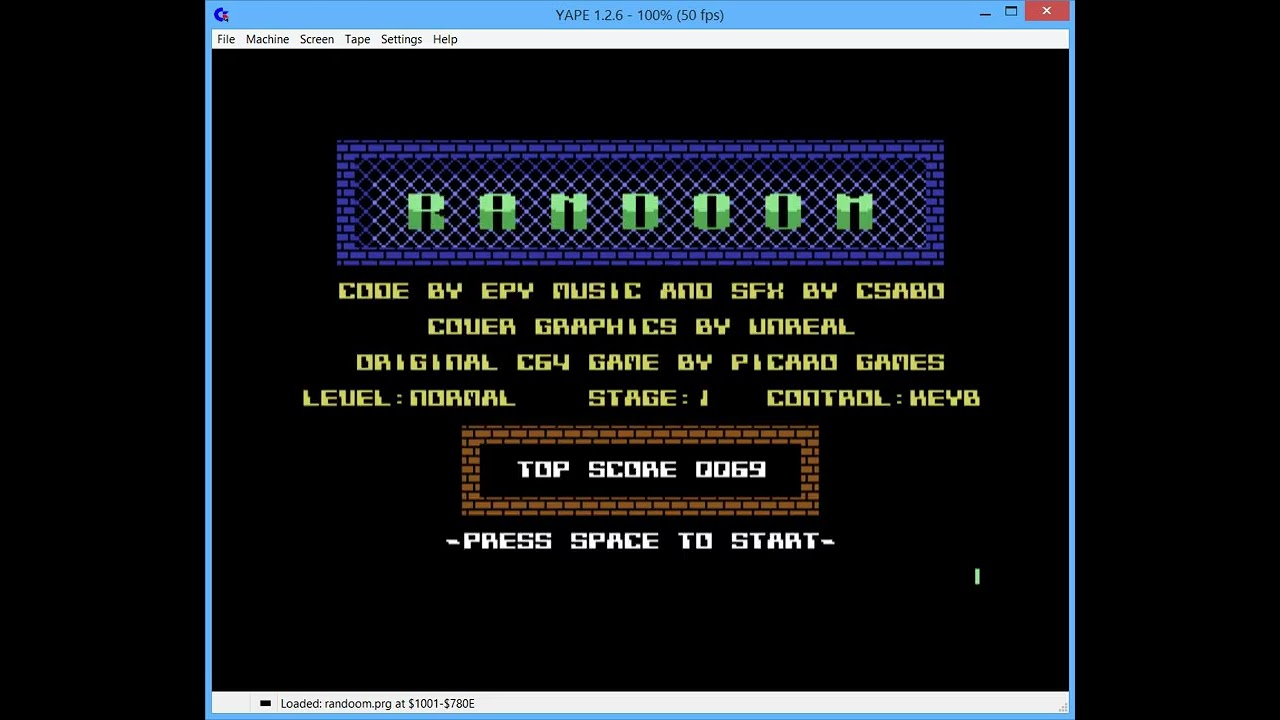Click the window title 'YAPE 1.2.6 - 100% (50 fps)'
The height and width of the screenshot is (720, 1280).
tap(640, 14)
